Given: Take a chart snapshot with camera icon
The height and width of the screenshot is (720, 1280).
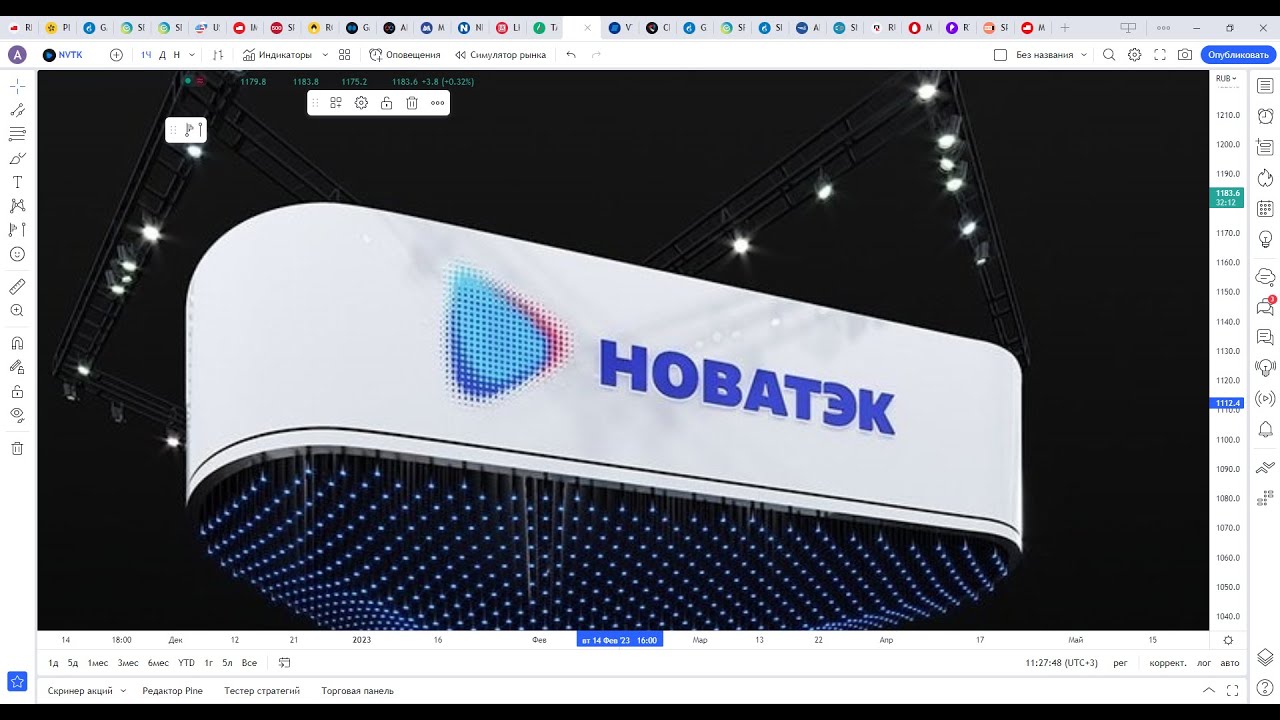Looking at the screenshot, I should 1185,55.
